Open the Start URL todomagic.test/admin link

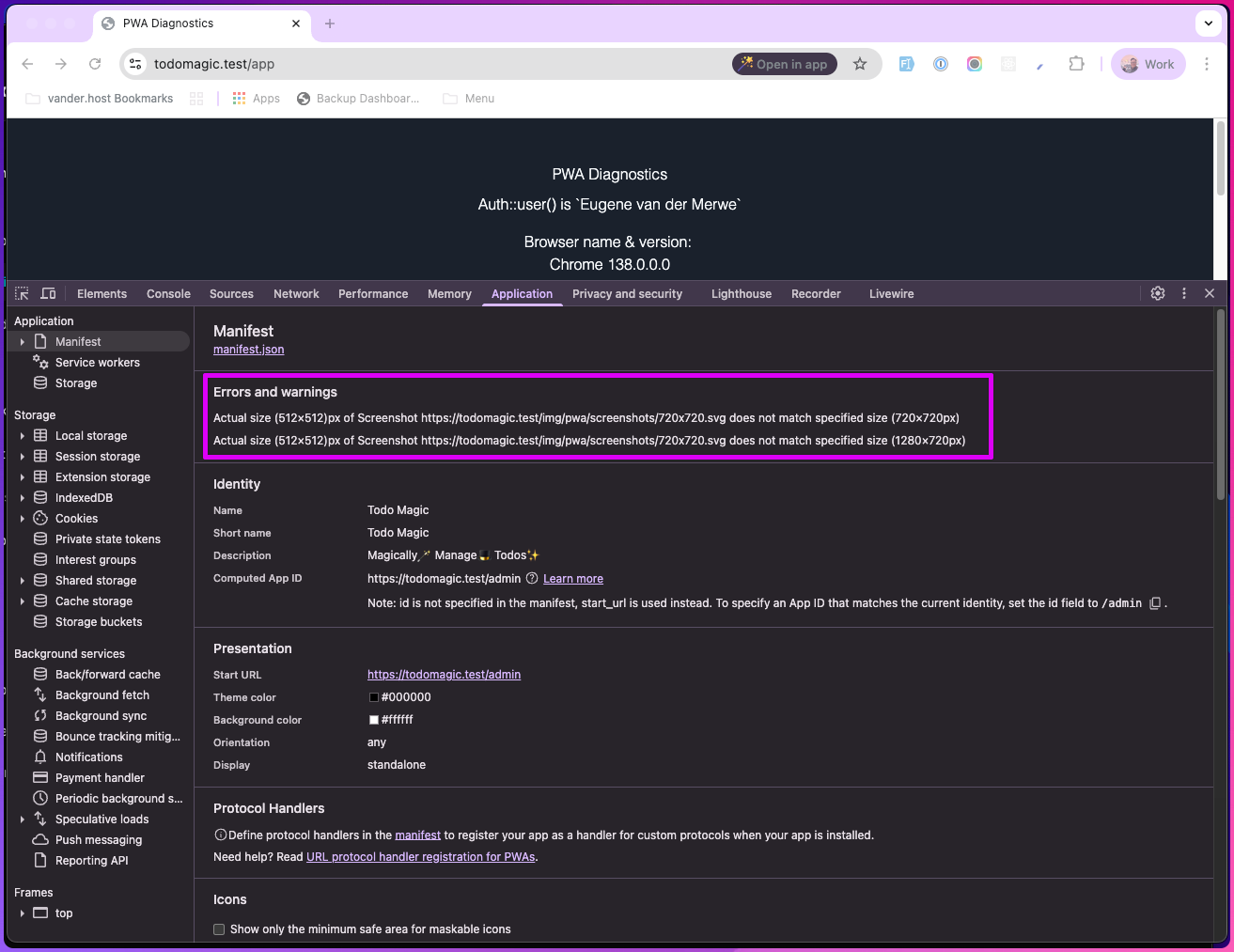(x=444, y=675)
